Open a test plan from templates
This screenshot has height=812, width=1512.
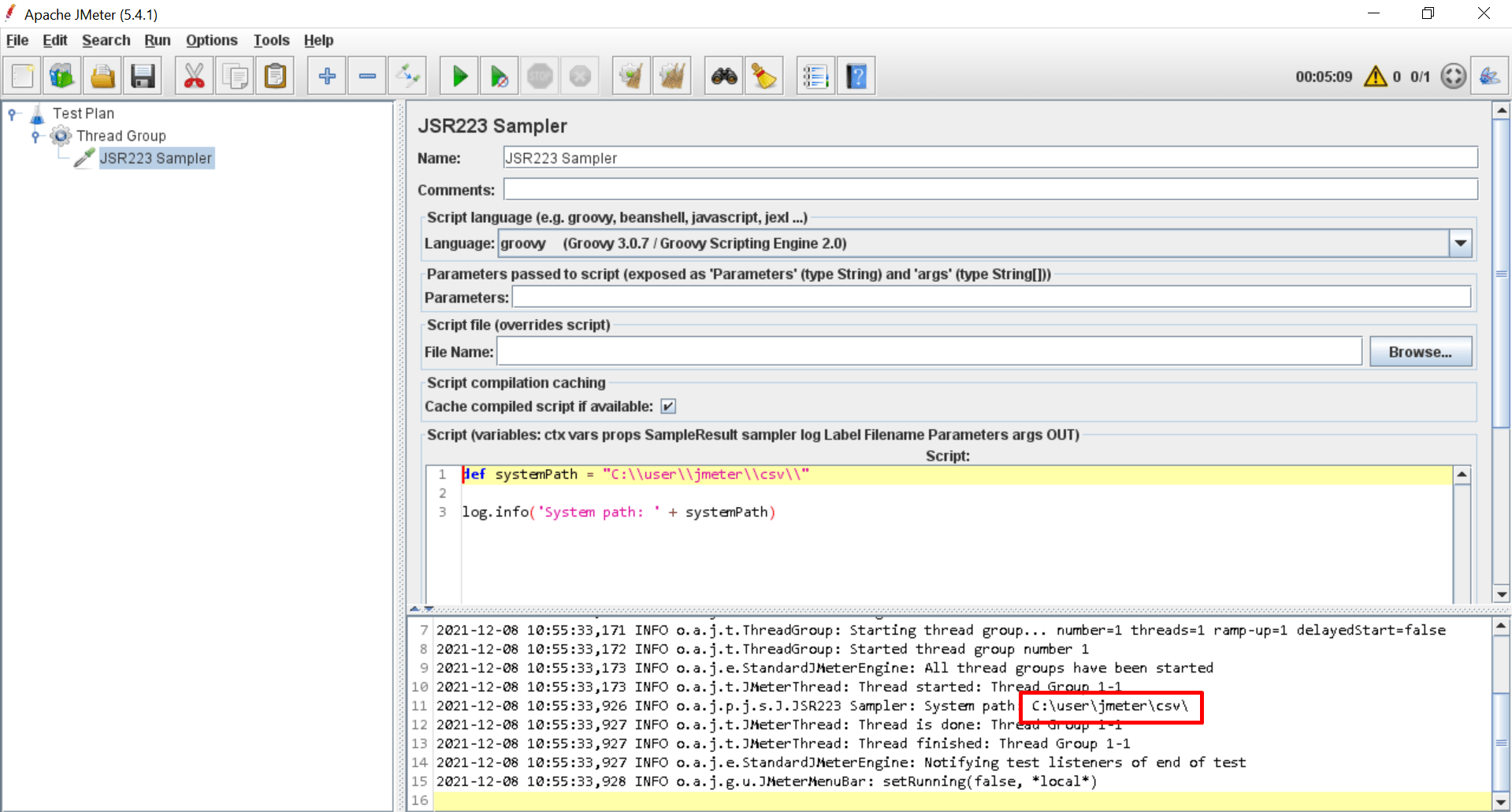click(61, 76)
